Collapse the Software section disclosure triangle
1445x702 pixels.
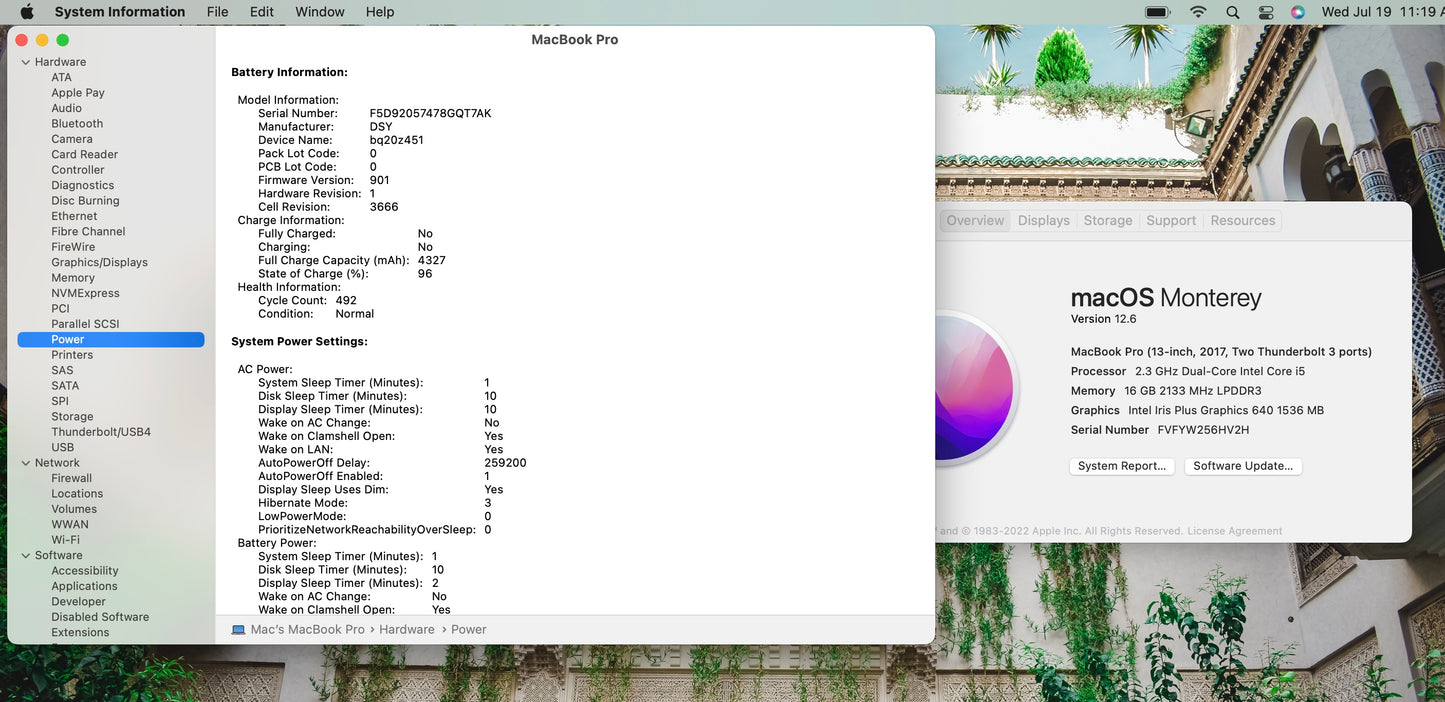(x=26, y=556)
